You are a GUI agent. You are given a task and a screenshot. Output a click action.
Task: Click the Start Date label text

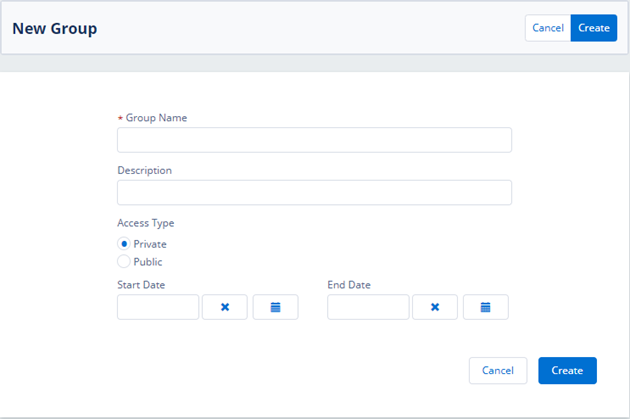[x=141, y=285]
